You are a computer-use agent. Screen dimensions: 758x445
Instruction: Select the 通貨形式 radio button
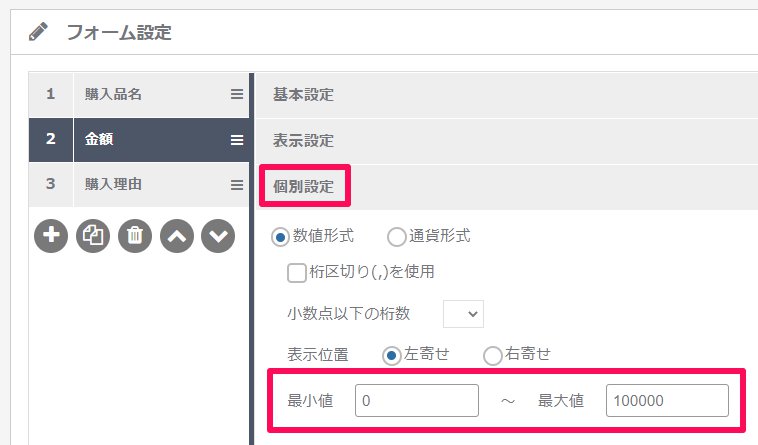[x=396, y=237]
